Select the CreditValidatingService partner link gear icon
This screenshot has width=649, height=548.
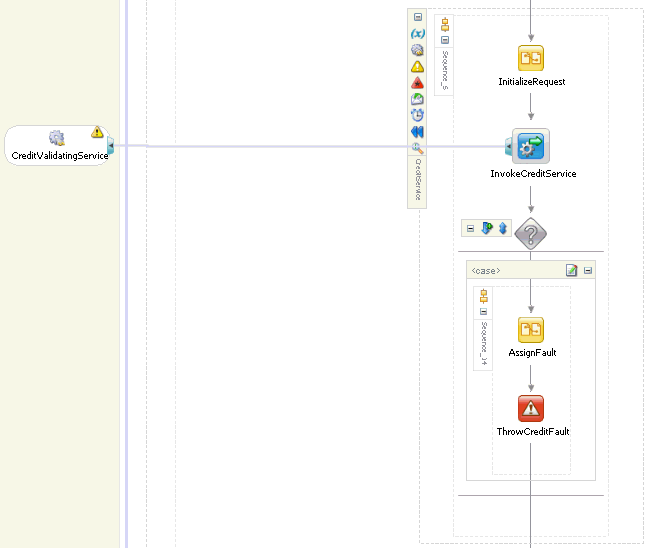57,138
